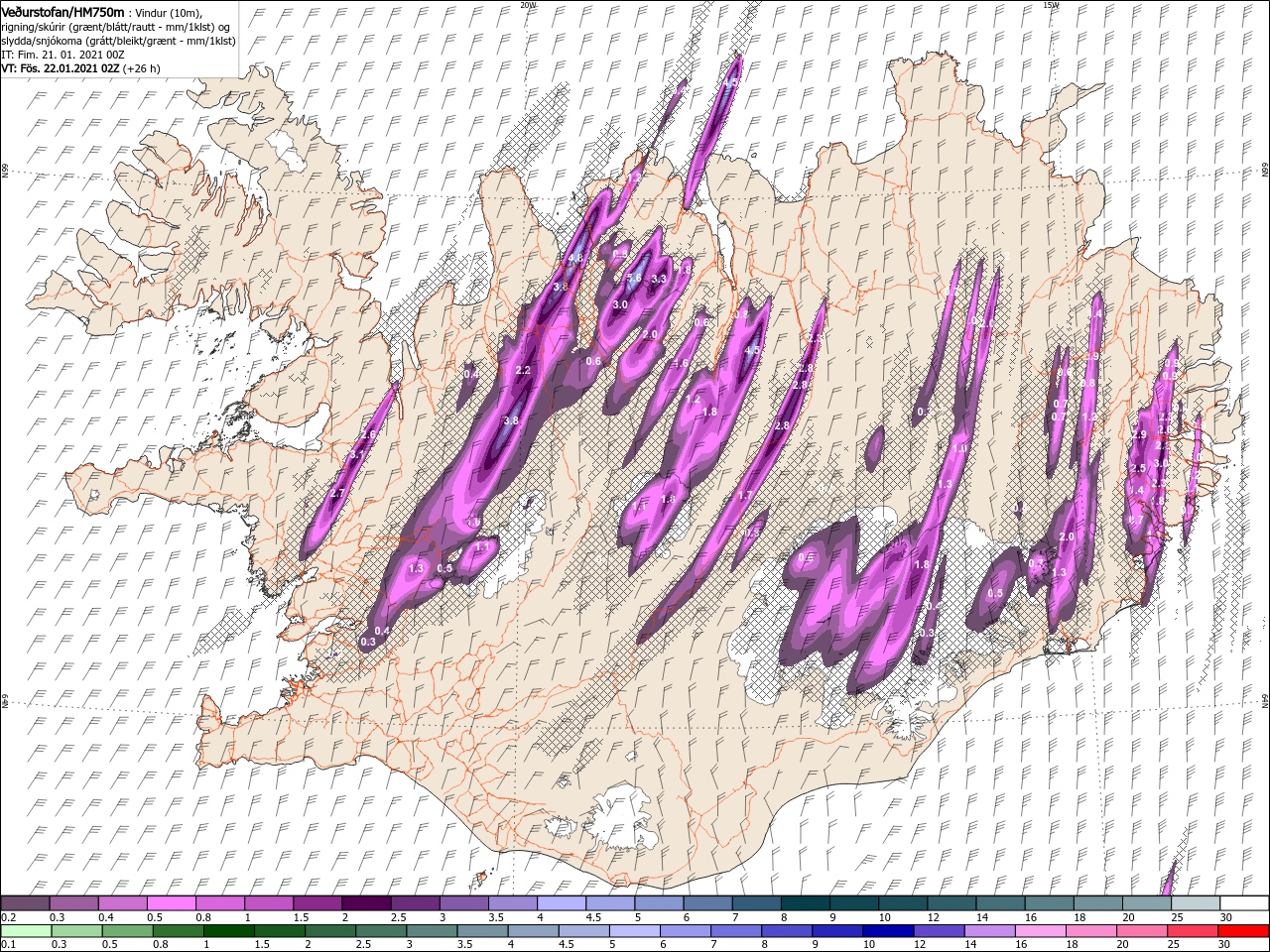Viewport: 1270px width, 952px height.
Task: Select upper legend dark purple 2–2.5 swatch
Action: tap(365, 903)
